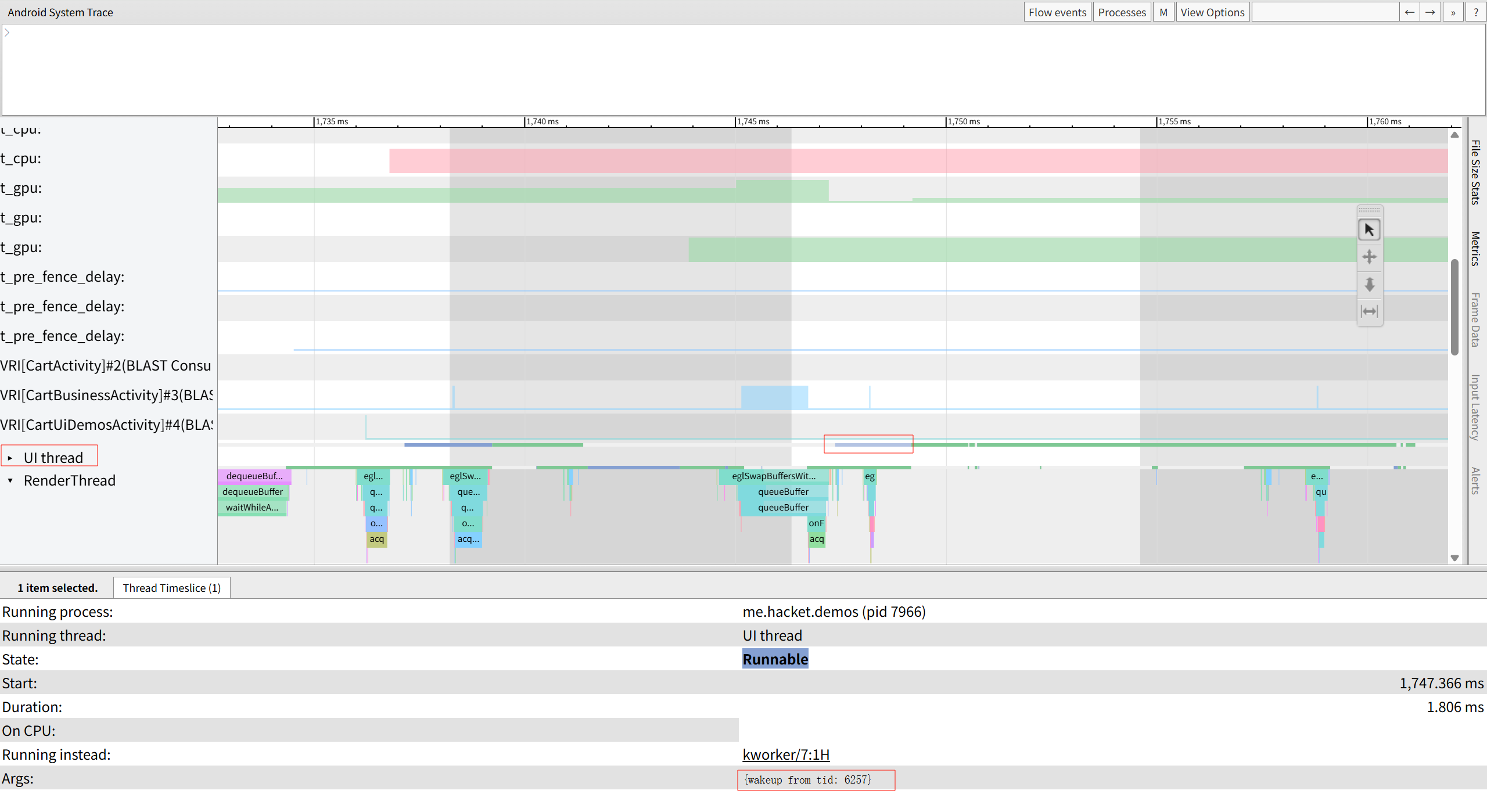Collapse the RenderThread row
1487x812 pixels.
click(x=10, y=481)
